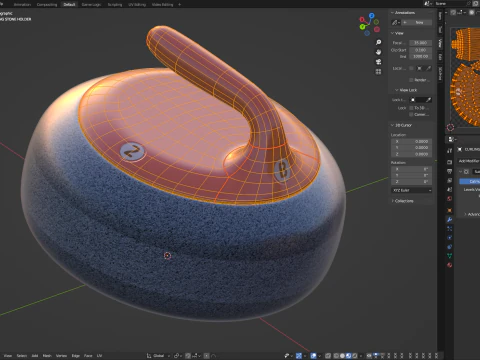
Task: Open the Mesh menu in viewport header
Action: point(47,356)
